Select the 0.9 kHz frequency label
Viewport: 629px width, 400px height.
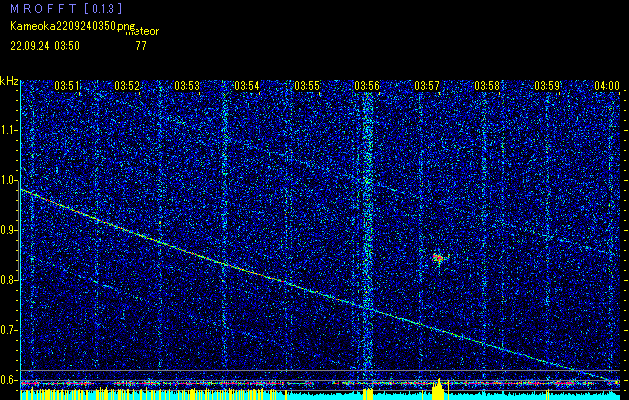(9, 230)
